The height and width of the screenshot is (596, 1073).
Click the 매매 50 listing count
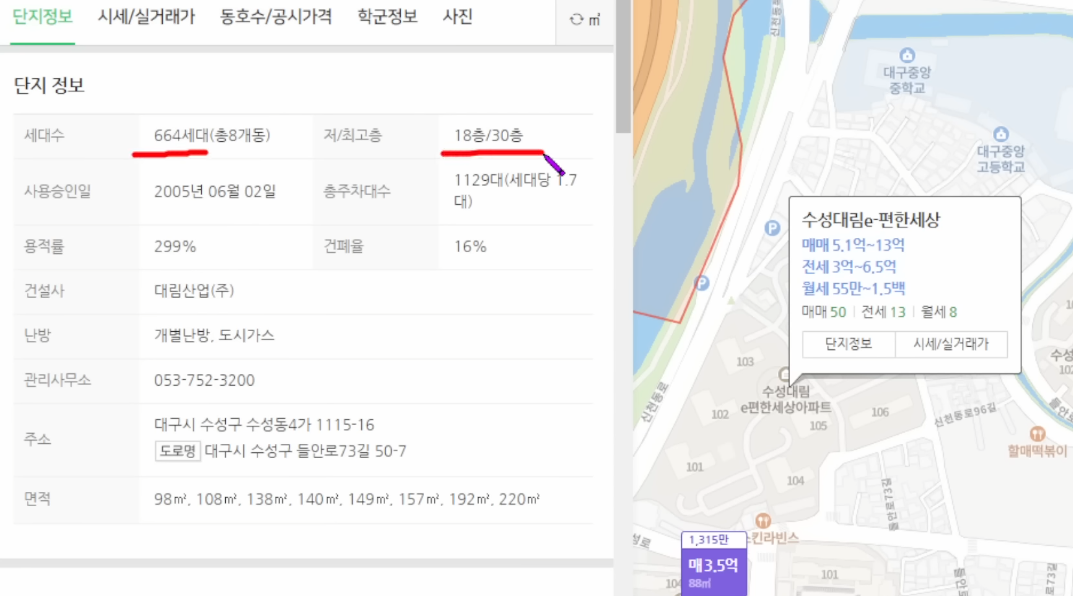click(x=824, y=312)
